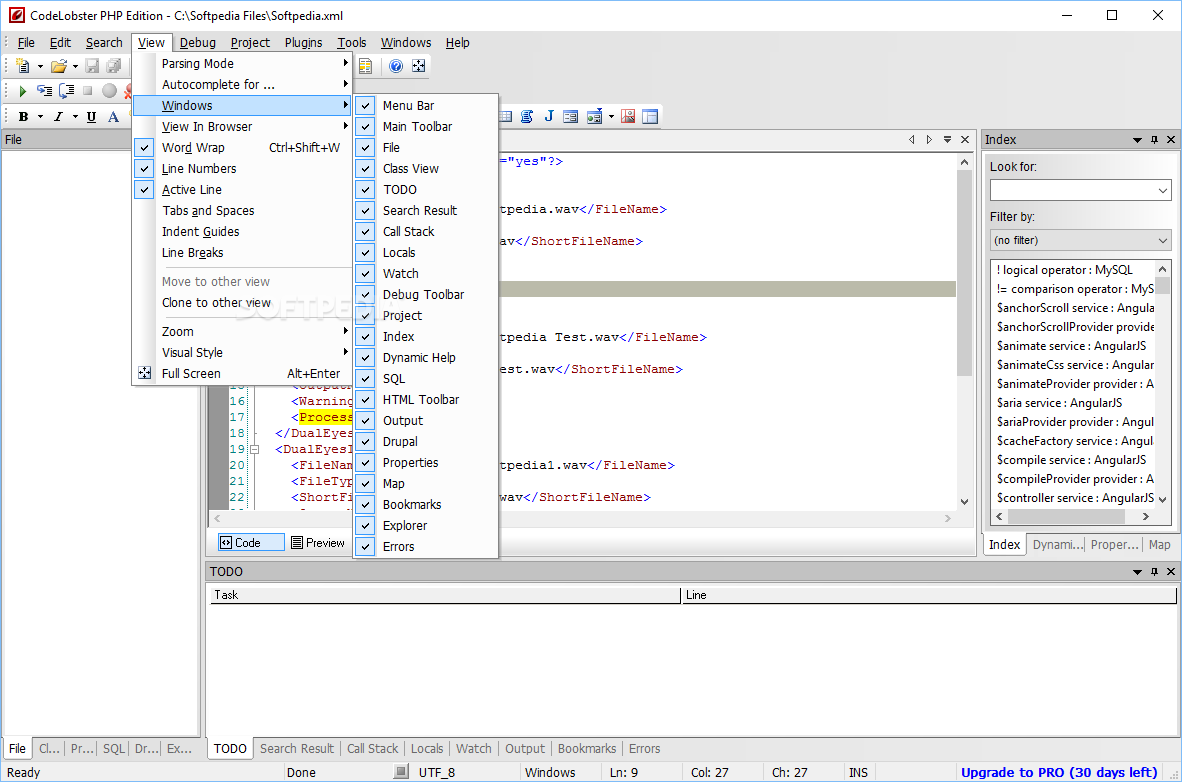Screen dimensions: 1182x782
Task: Click inside the Look for input field
Action: click(1072, 190)
